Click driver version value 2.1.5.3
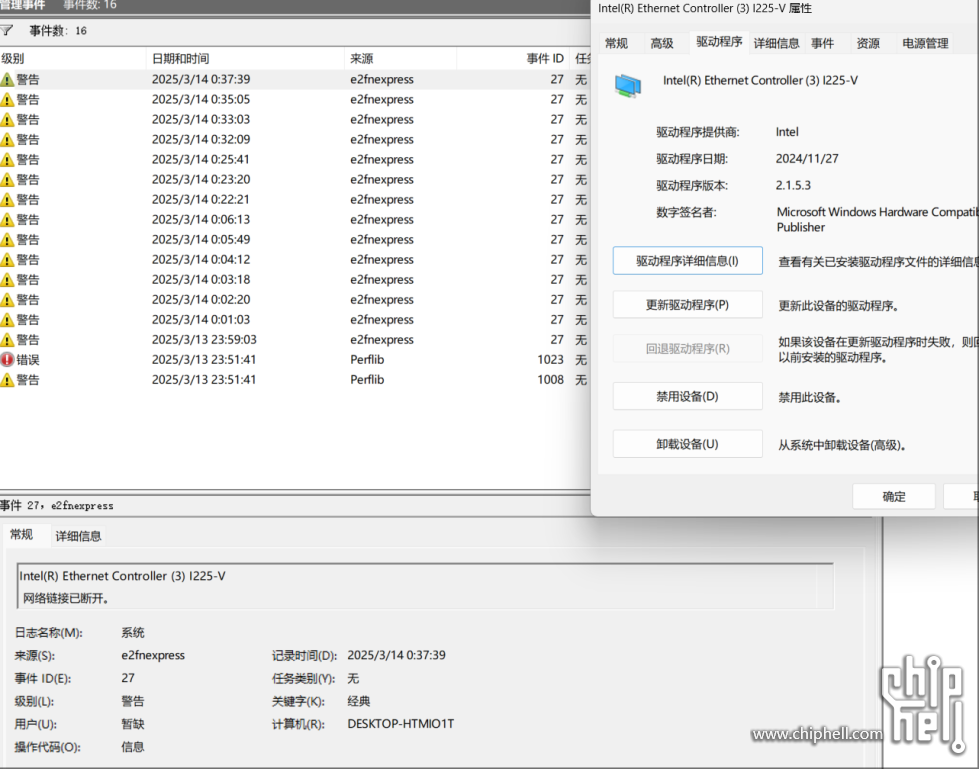Image resolution: width=979 pixels, height=769 pixels. coord(793,185)
